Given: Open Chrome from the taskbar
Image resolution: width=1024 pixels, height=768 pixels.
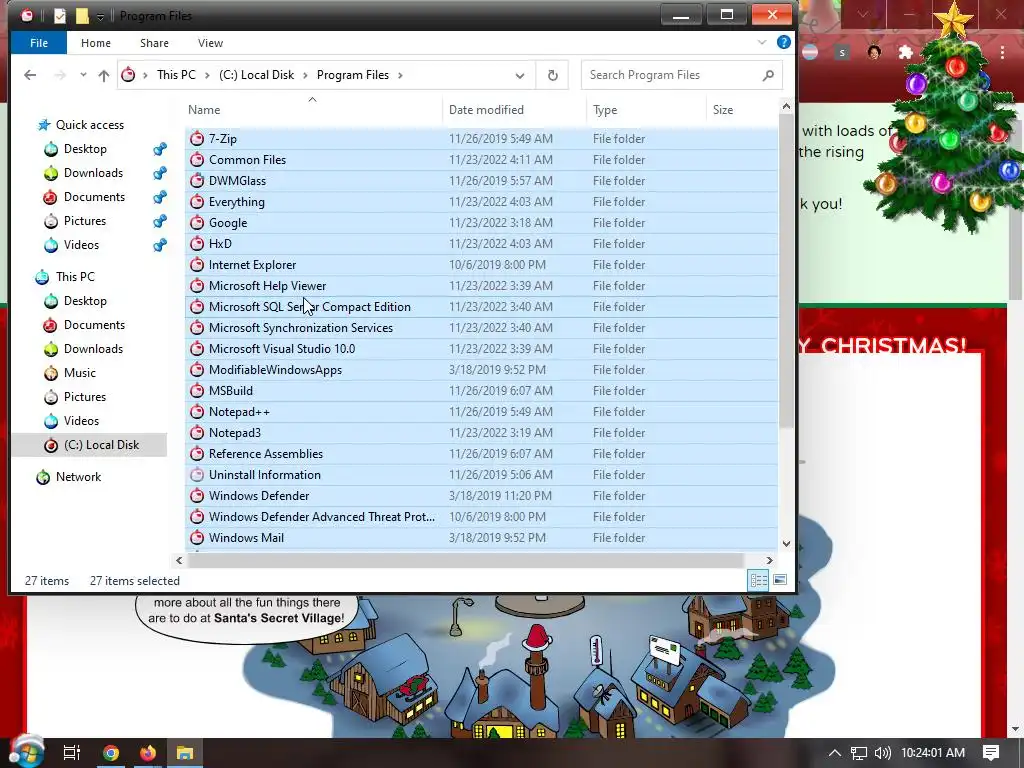Looking at the screenshot, I should click(x=111, y=753).
